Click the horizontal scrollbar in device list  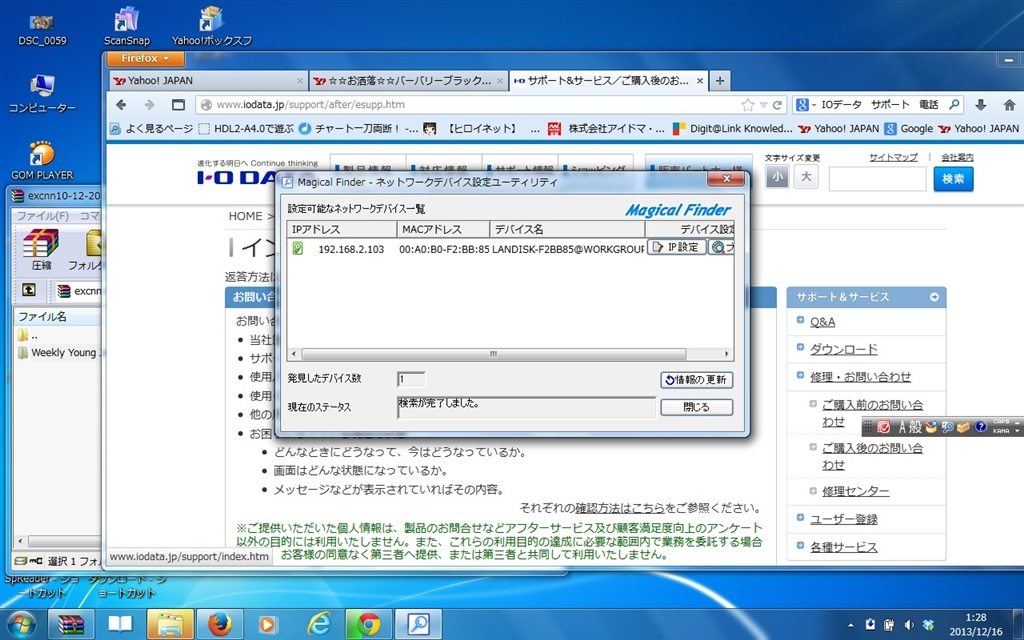(494, 354)
